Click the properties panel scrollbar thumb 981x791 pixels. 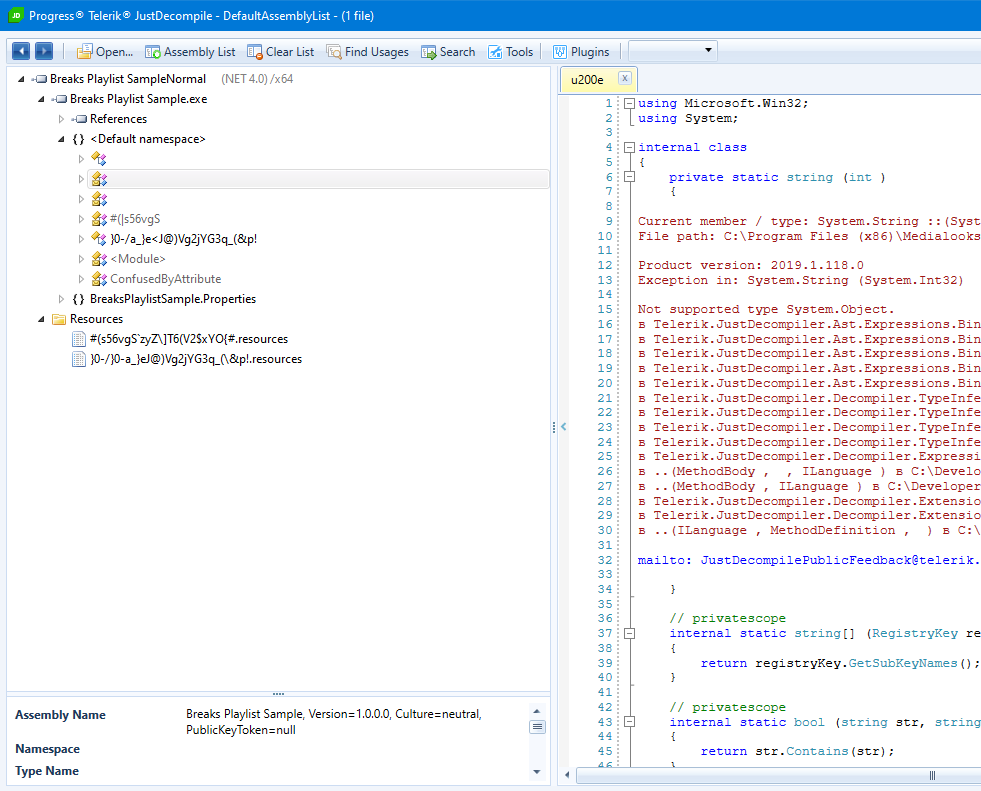point(537,727)
